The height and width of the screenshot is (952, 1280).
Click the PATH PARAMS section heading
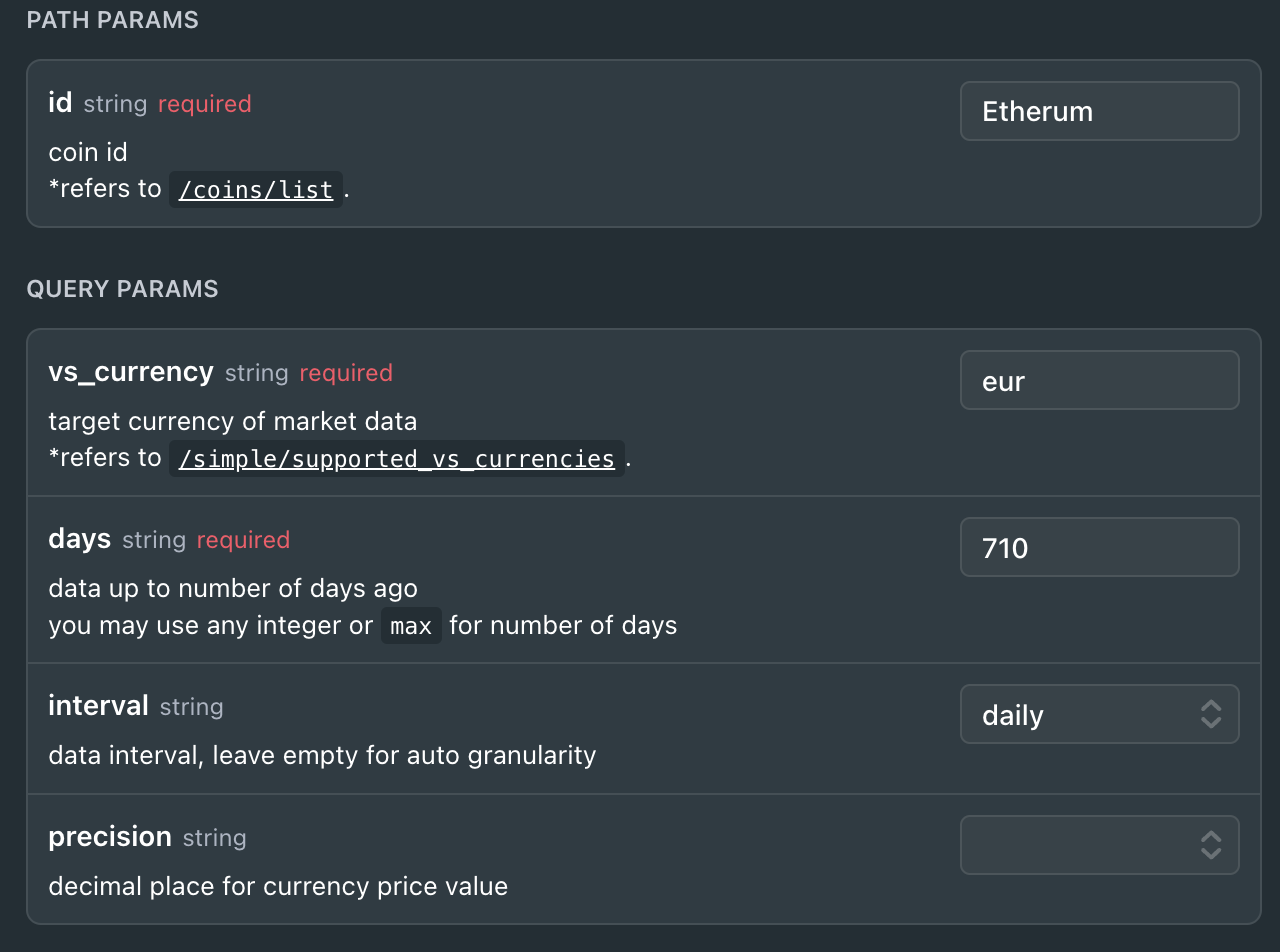click(113, 20)
